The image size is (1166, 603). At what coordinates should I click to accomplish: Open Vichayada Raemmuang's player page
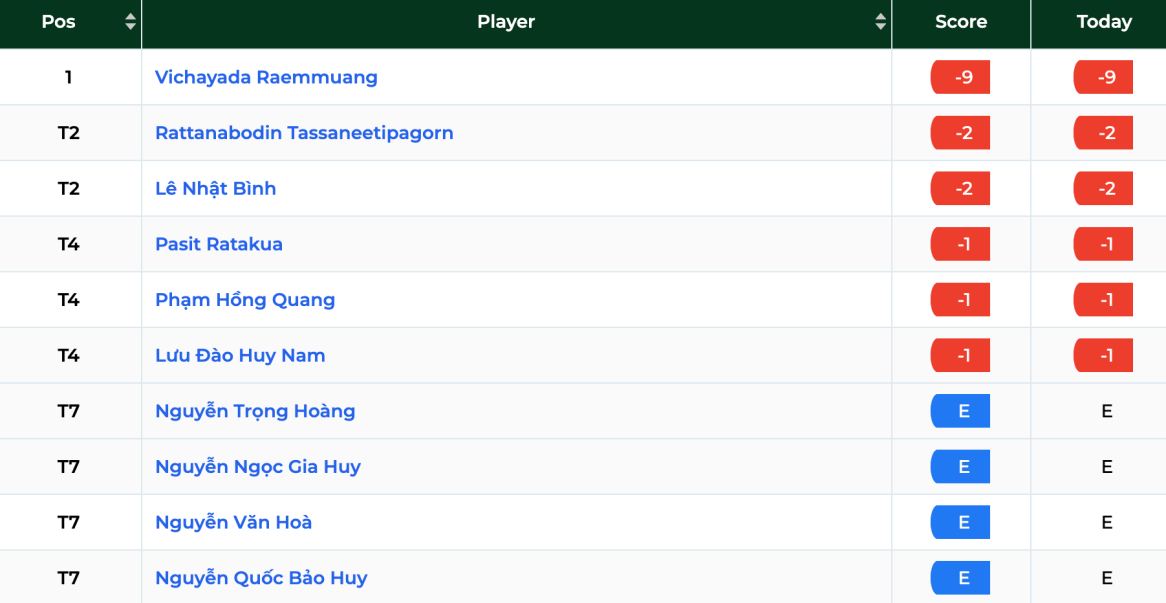[266, 77]
